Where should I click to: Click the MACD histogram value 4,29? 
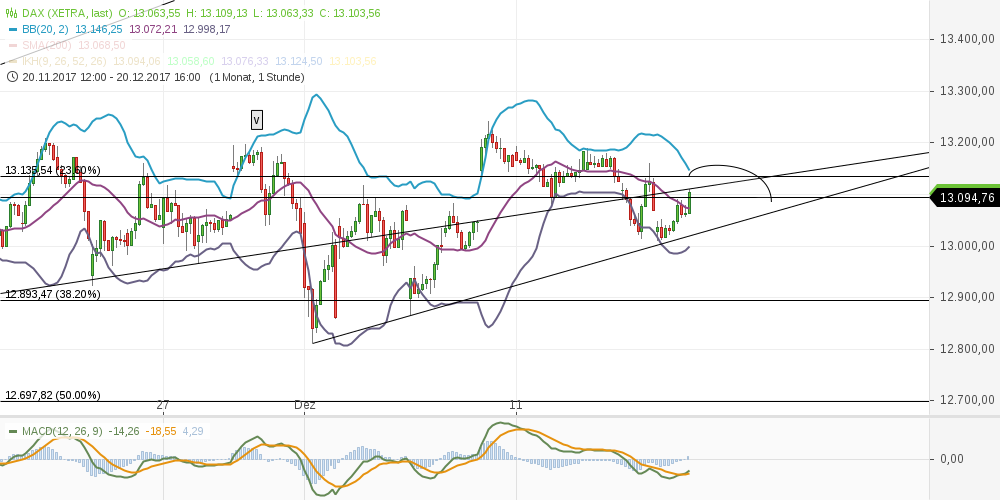tap(193, 432)
